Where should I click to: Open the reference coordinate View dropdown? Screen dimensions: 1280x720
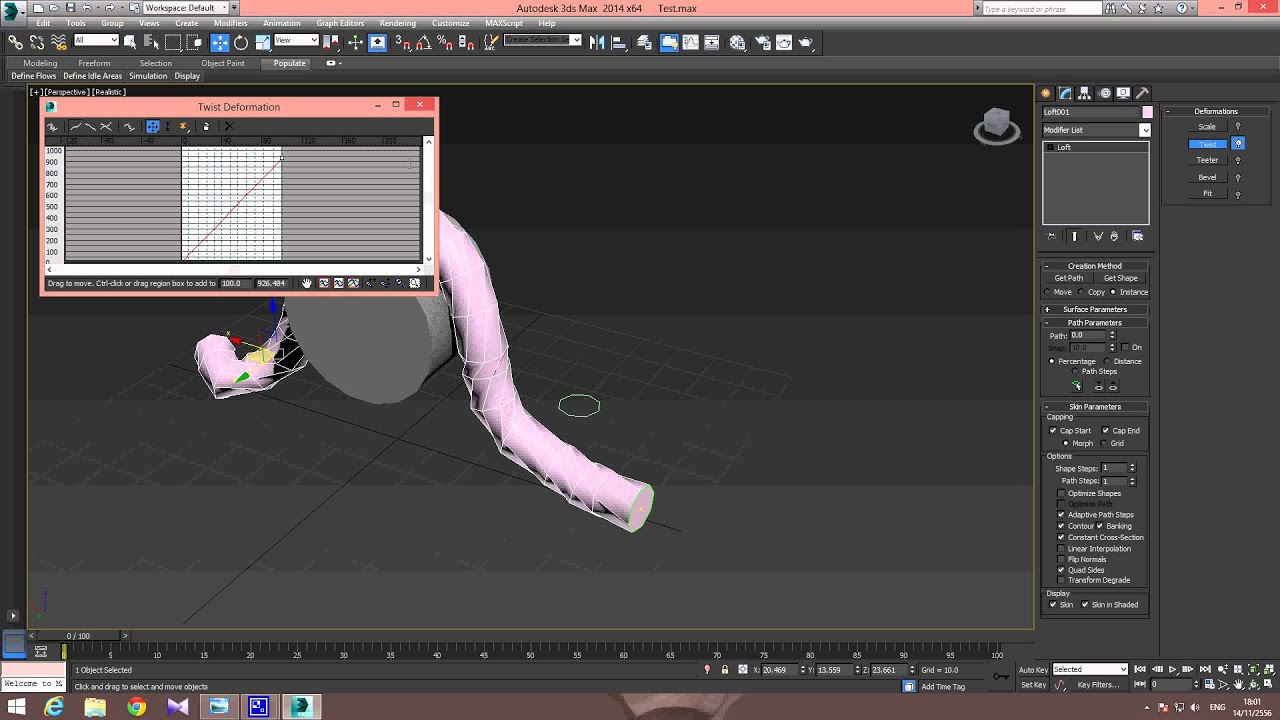[296, 41]
